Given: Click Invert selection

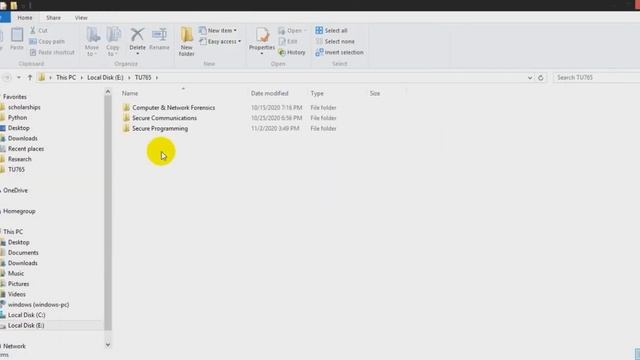Looking at the screenshot, I should pyautogui.click(x=340, y=53).
